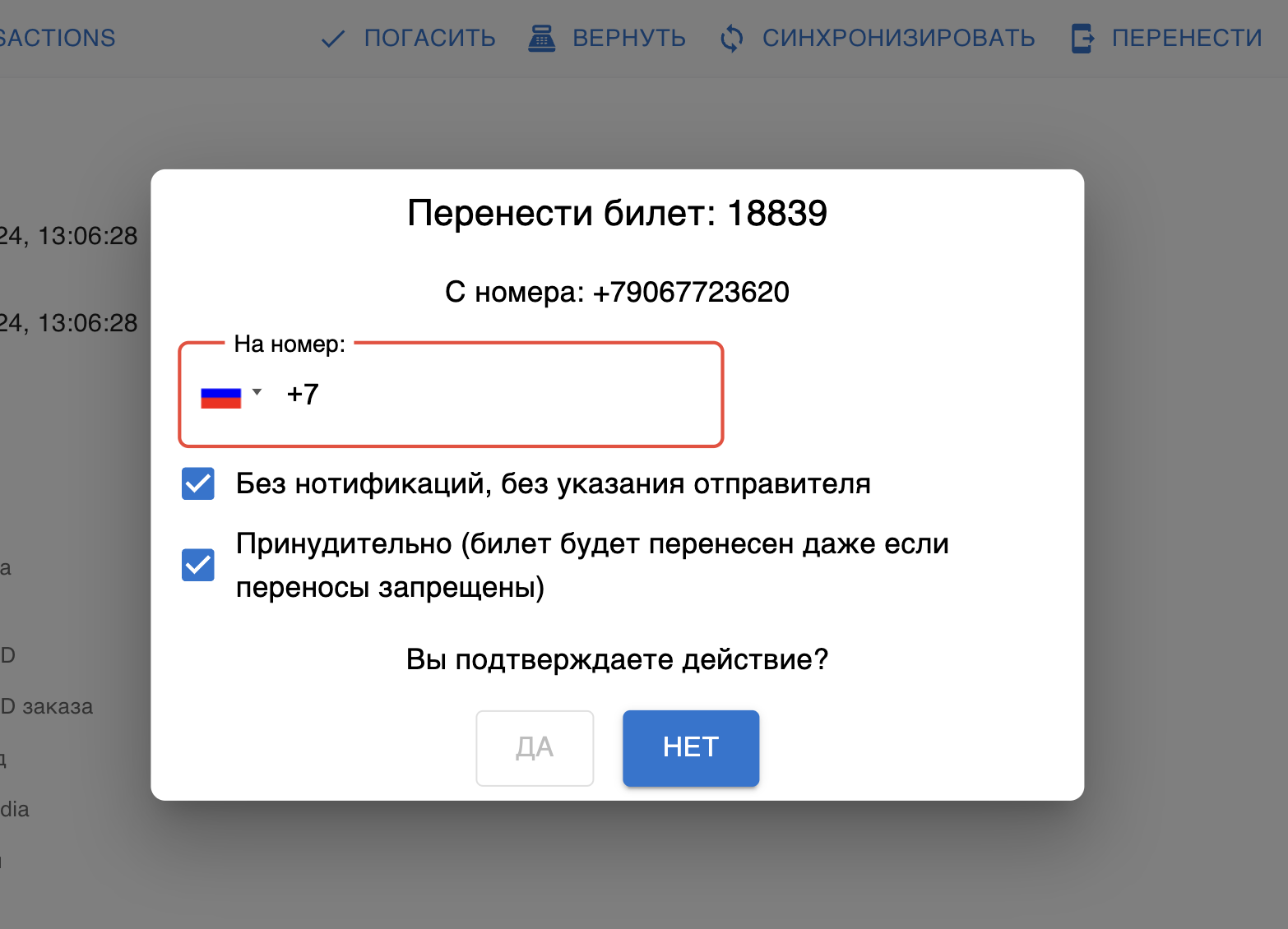The height and width of the screenshot is (929, 1288).
Task: Click the 'Без нотификаций, без указания отправителя' label
Action: pyautogui.click(x=553, y=484)
